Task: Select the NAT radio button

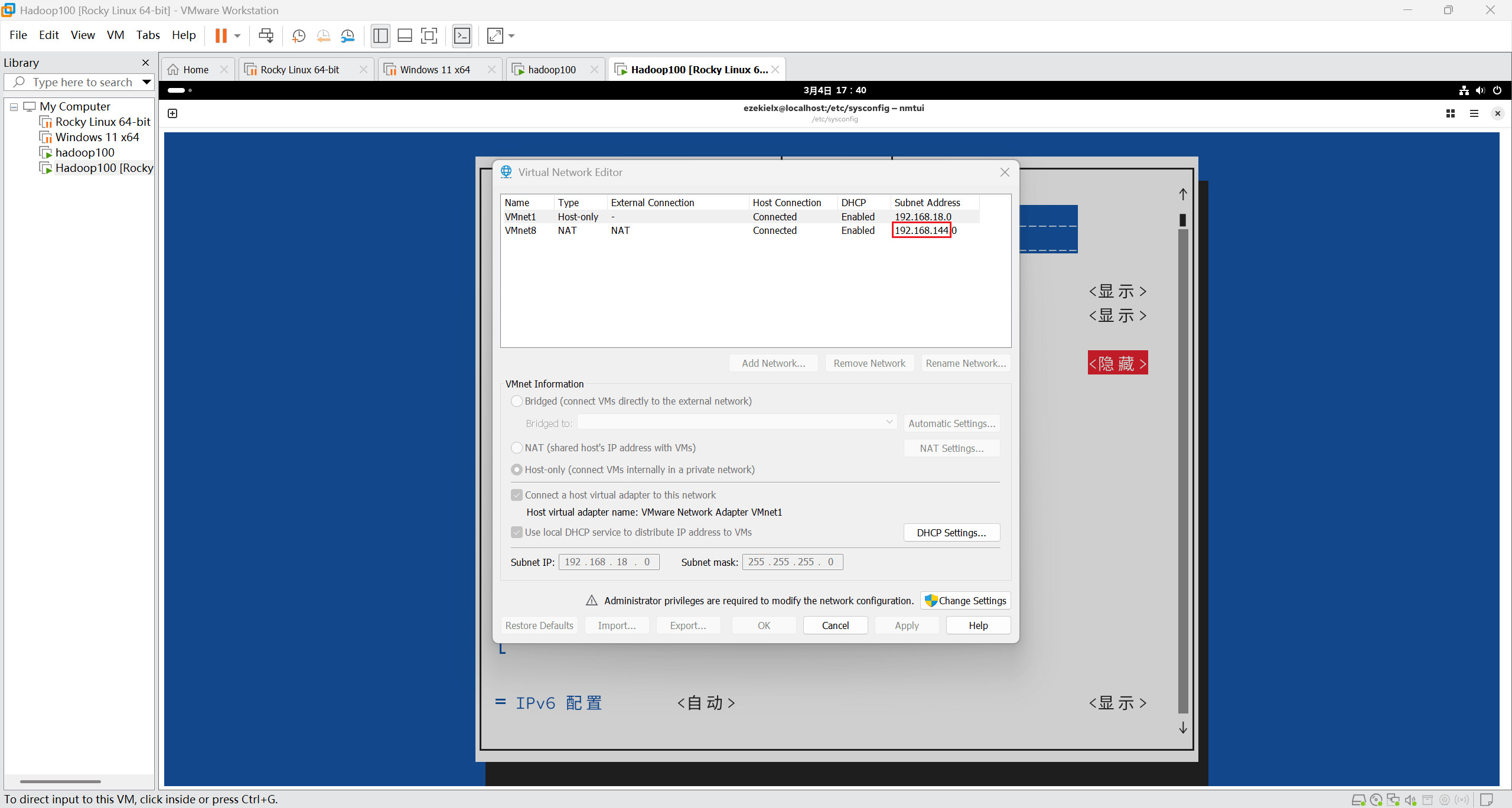Action: [x=517, y=448]
